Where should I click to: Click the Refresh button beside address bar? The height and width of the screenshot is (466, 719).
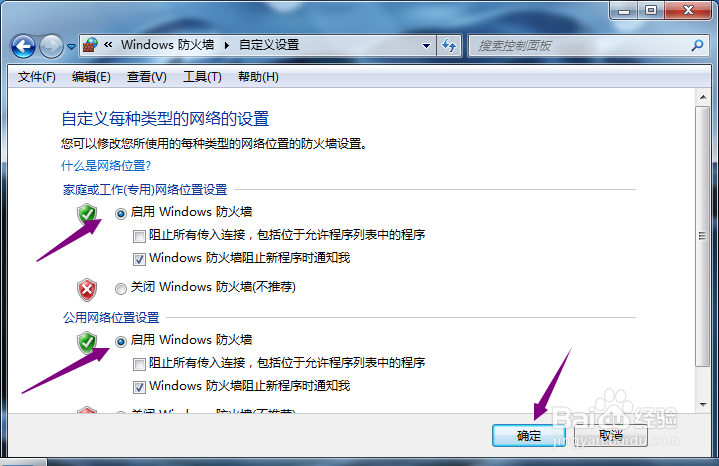click(448, 45)
